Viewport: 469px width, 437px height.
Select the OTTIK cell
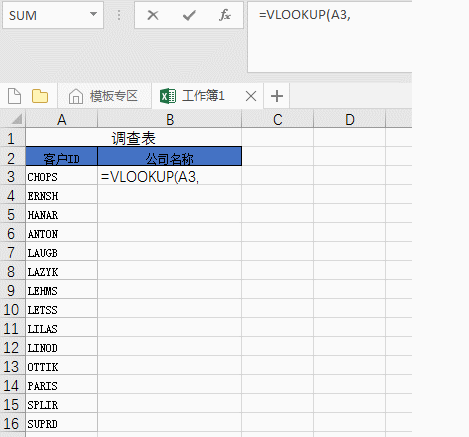click(x=62, y=366)
